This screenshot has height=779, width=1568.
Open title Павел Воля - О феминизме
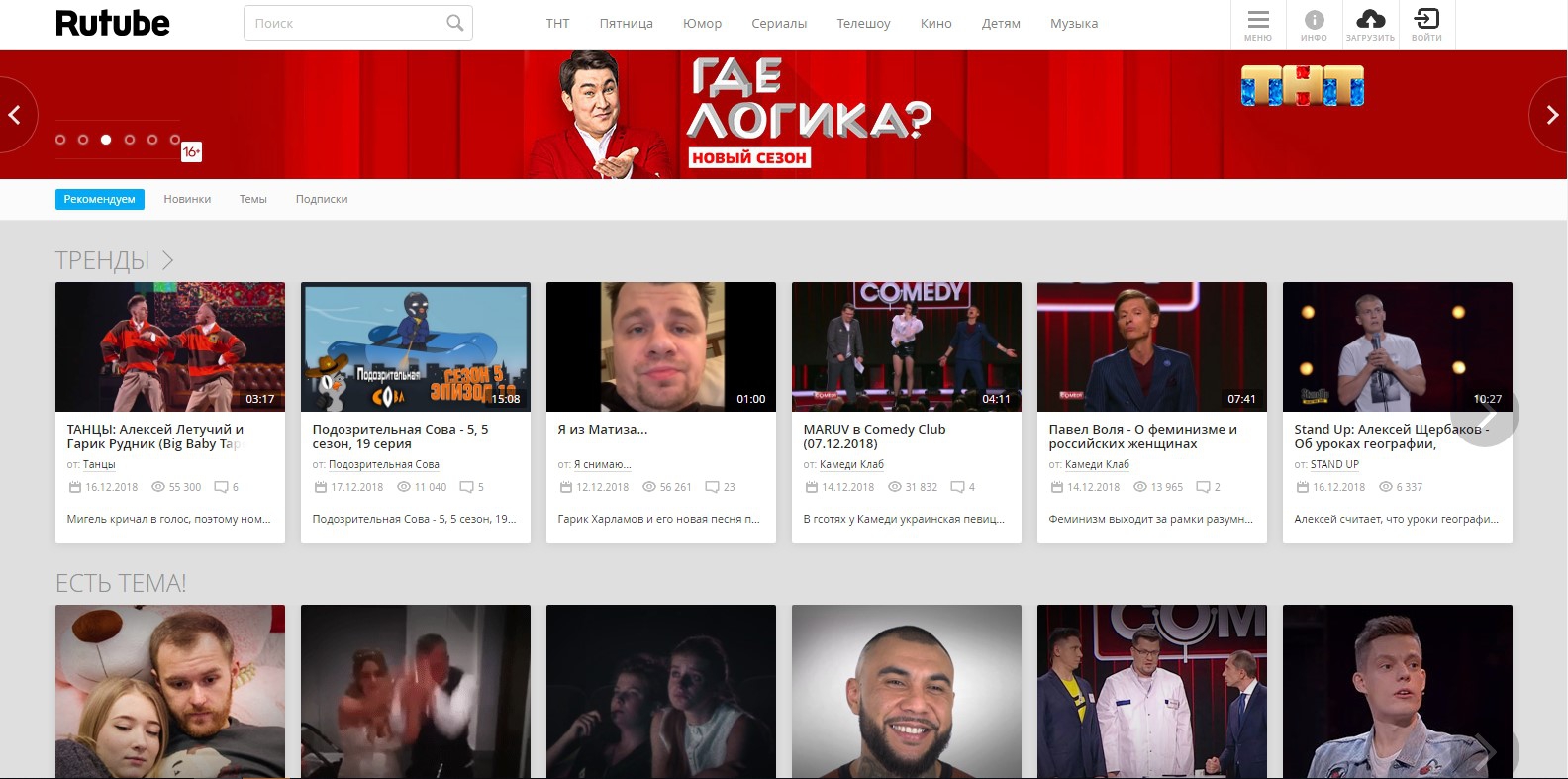[x=1143, y=437]
